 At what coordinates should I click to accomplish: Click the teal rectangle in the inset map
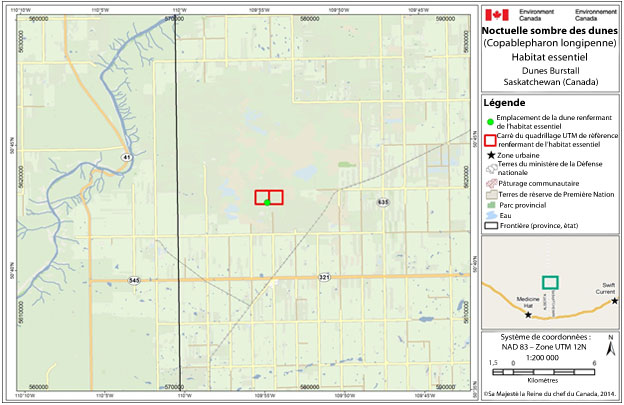(549, 283)
